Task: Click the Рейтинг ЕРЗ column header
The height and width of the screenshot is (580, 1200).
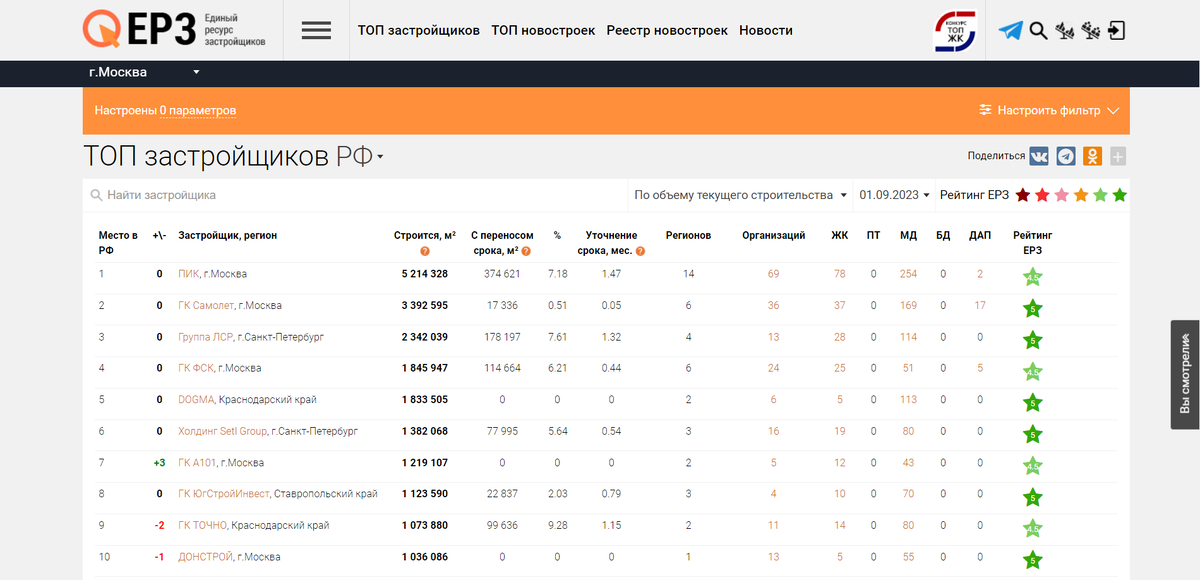Action: click(1033, 243)
